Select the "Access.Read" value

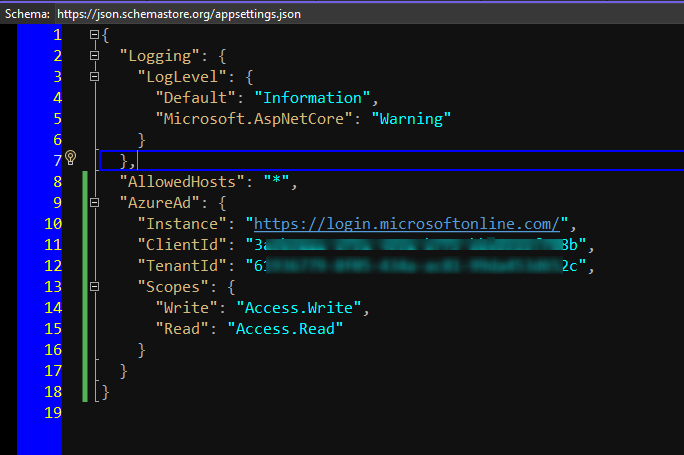pos(284,327)
